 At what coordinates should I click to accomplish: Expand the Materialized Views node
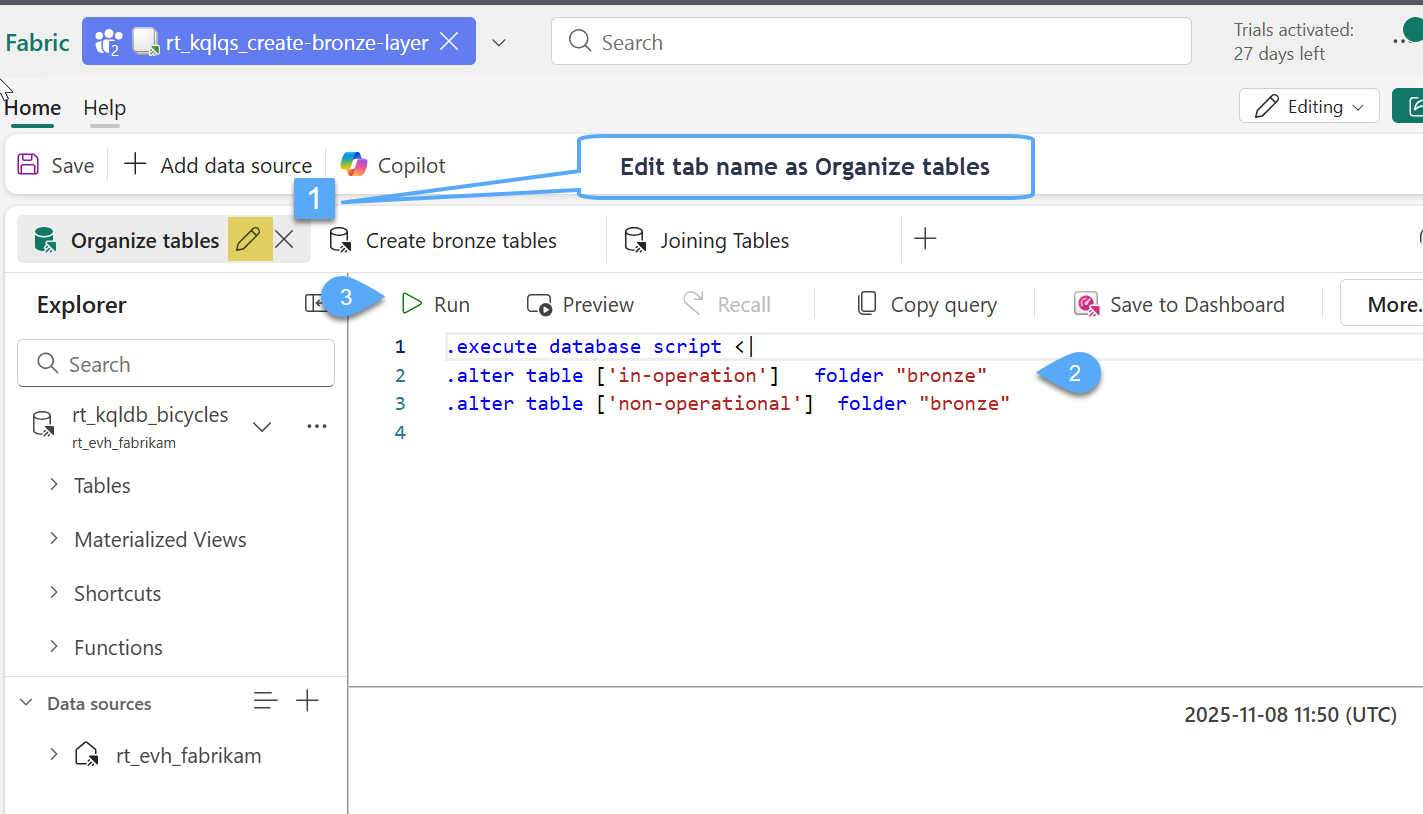[x=54, y=539]
